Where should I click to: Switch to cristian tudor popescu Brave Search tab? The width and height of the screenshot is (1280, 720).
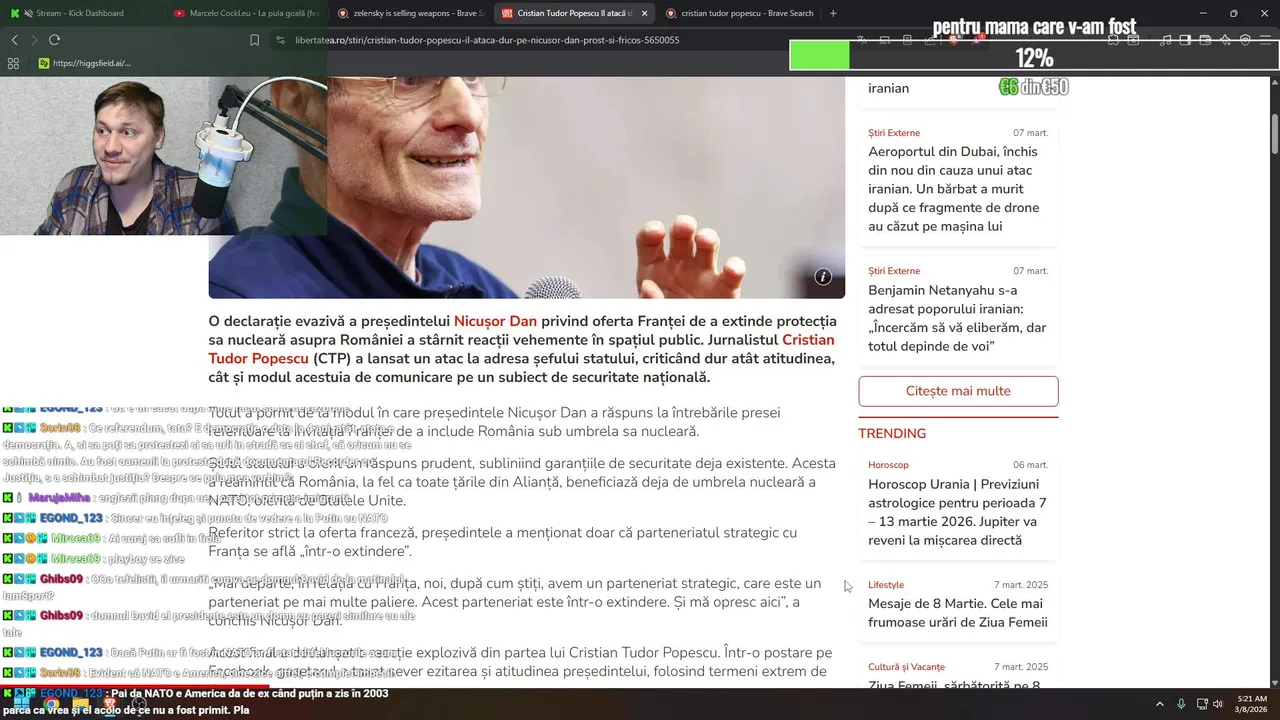[738, 13]
